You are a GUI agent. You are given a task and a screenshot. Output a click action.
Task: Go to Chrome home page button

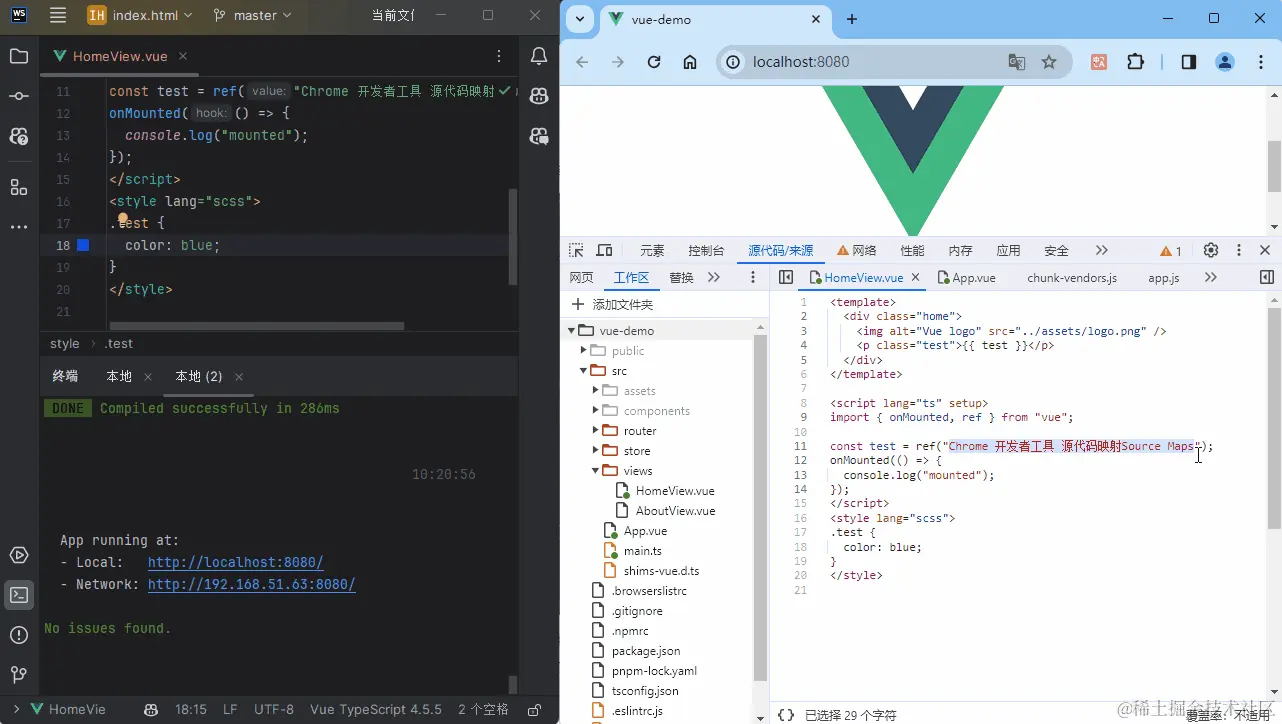pos(690,62)
